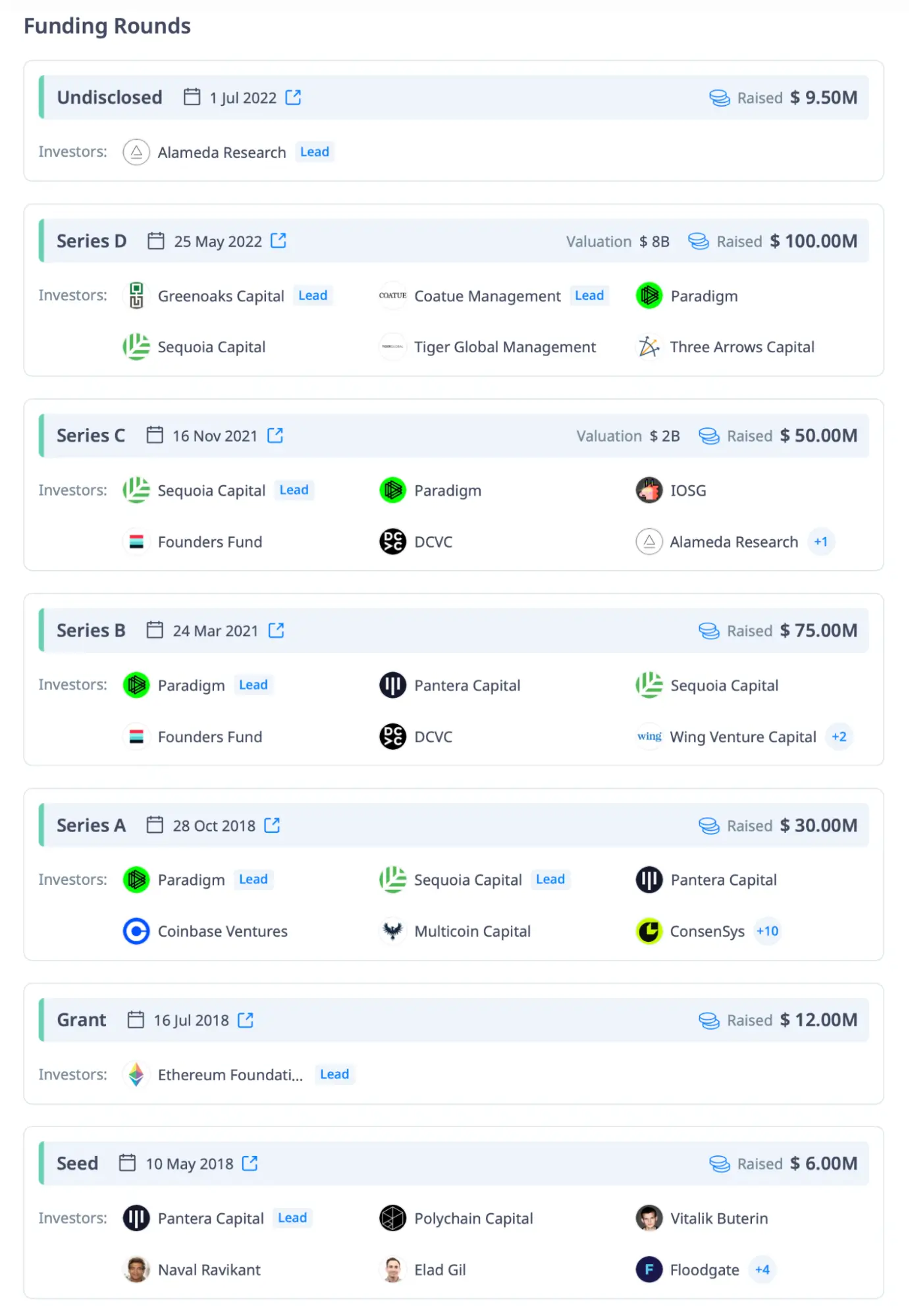Click the Multicoin Capital logo
The width and height of the screenshot is (910, 1316).
click(392, 931)
